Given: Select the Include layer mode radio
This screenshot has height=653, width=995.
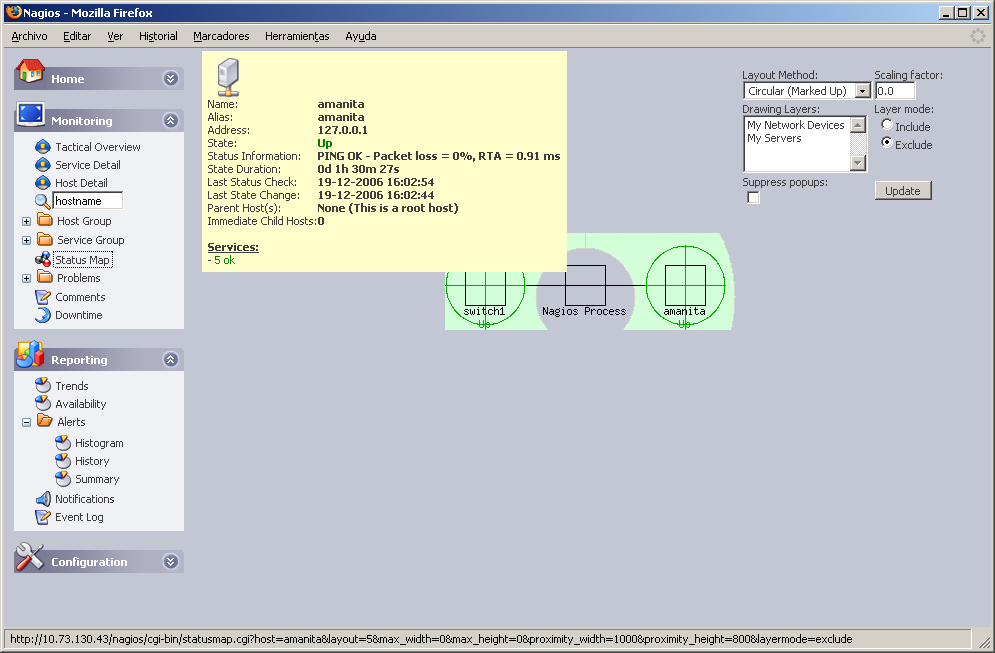Looking at the screenshot, I should 887,125.
